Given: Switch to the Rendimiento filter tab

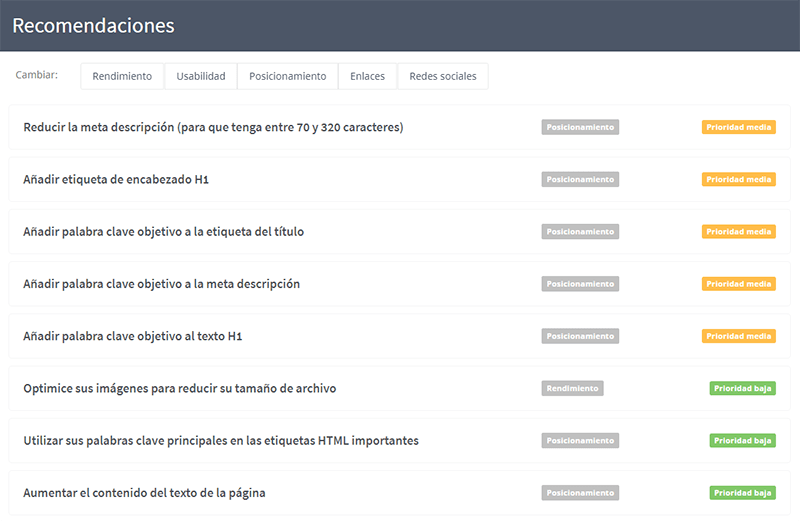Looking at the screenshot, I should (122, 76).
